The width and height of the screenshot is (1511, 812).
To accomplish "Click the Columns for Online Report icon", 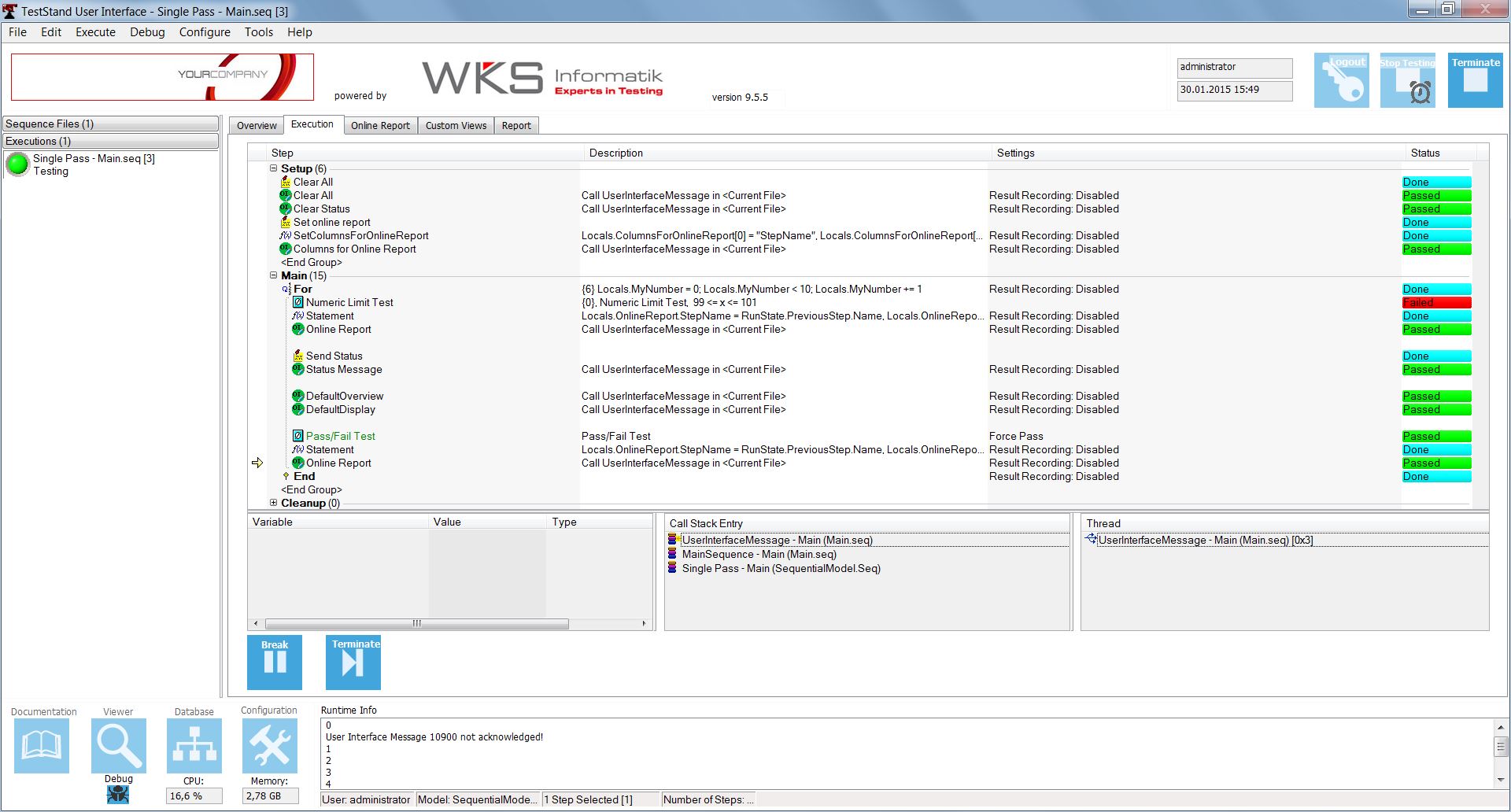I will 286,249.
